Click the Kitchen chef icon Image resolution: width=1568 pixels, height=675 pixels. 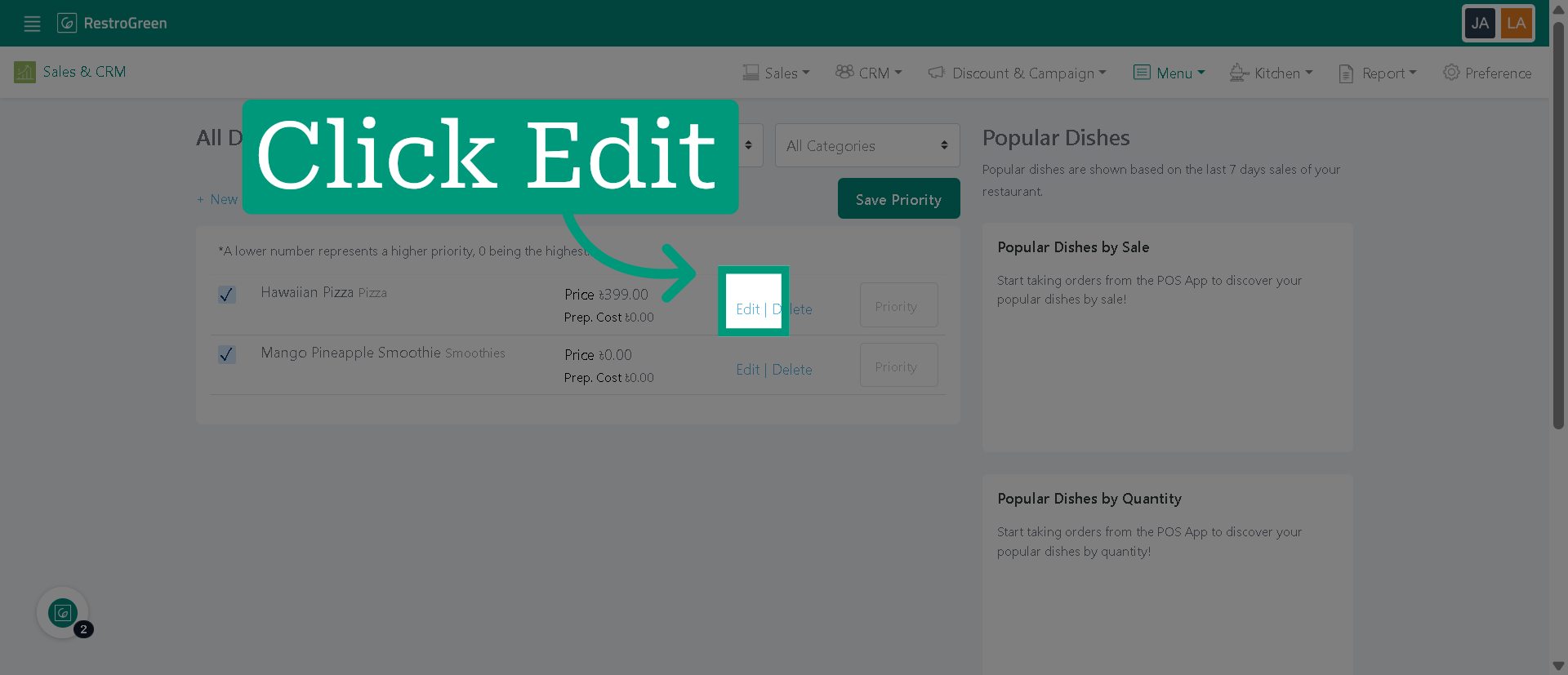(1239, 73)
